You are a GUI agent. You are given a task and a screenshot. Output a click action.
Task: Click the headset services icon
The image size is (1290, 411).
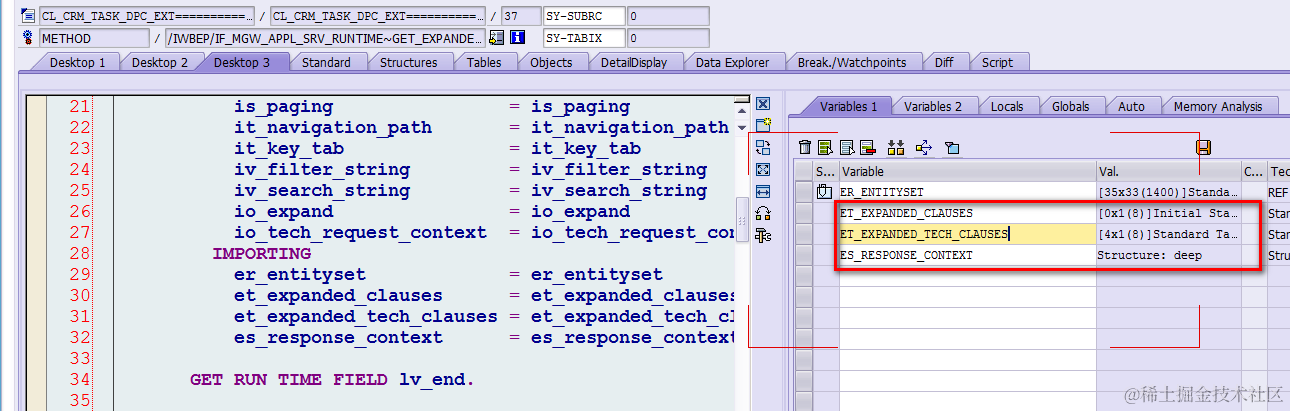coord(763,213)
